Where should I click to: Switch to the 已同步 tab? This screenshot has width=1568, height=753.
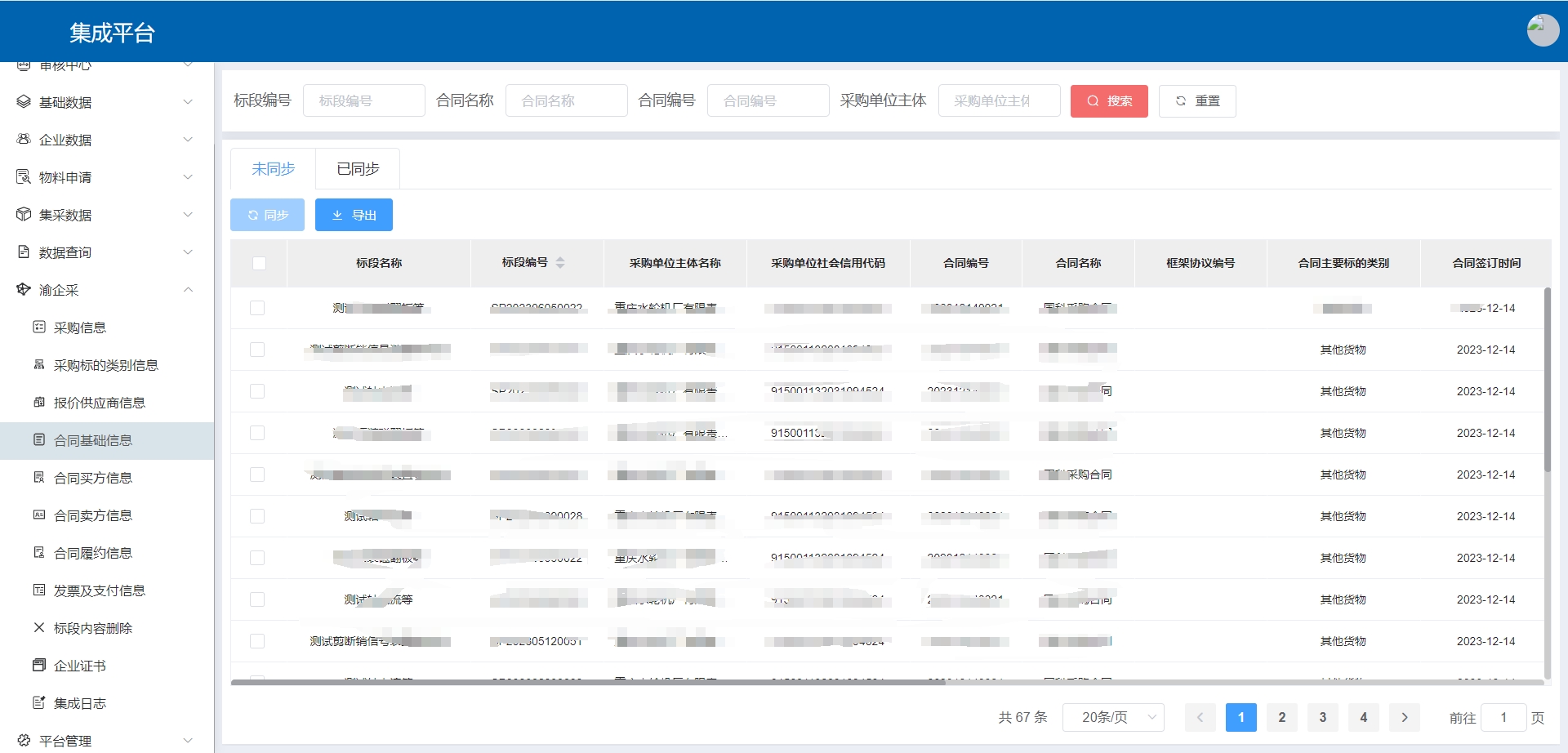point(358,169)
